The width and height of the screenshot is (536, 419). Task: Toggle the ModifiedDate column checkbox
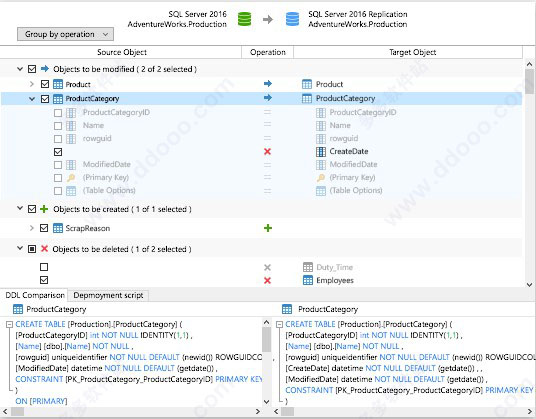pos(58,165)
